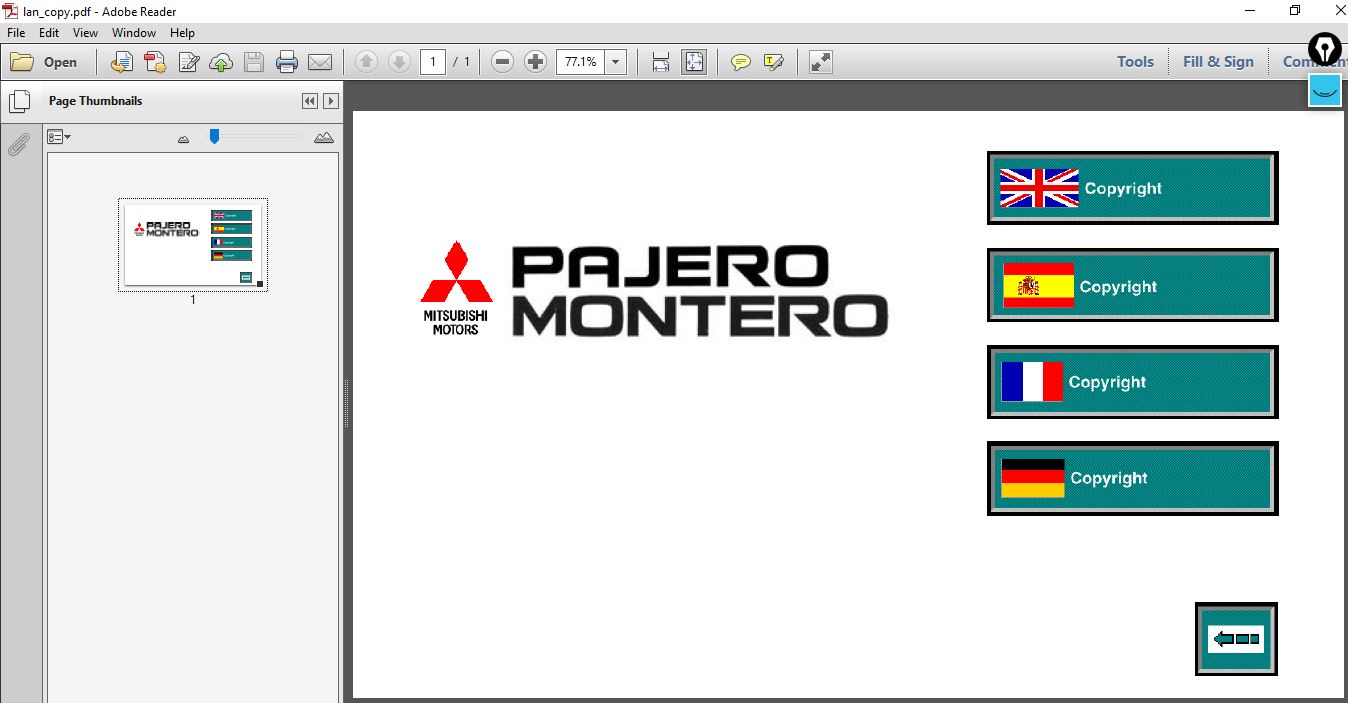Image resolution: width=1348 pixels, height=703 pixels.
Task: Open the zoom percentage dropdown arrow
Action: [x=615, y=62]
